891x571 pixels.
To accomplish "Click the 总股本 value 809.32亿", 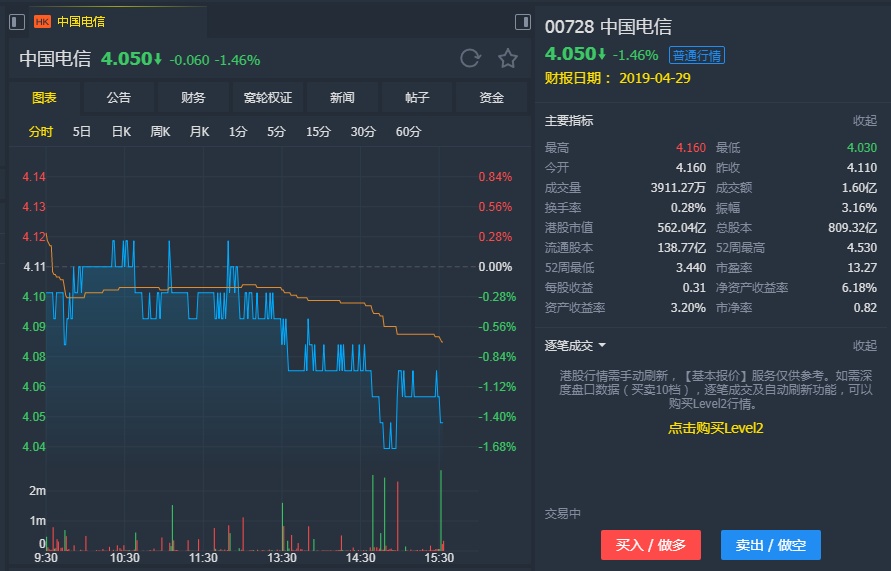I will click(x=852, y=228).
